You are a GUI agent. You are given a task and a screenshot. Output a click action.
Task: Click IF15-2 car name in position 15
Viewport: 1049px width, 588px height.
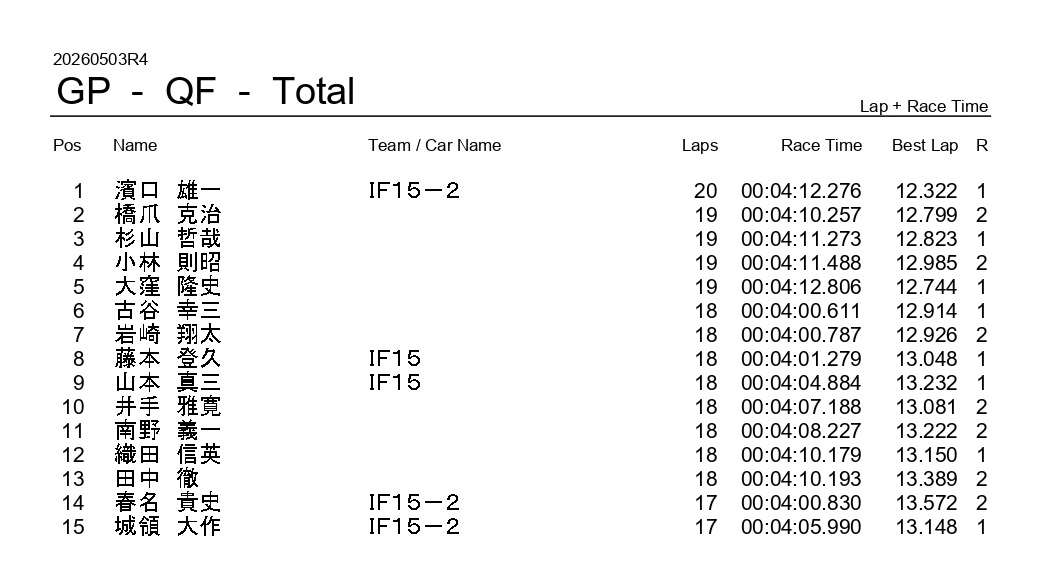tap(413, 526)
